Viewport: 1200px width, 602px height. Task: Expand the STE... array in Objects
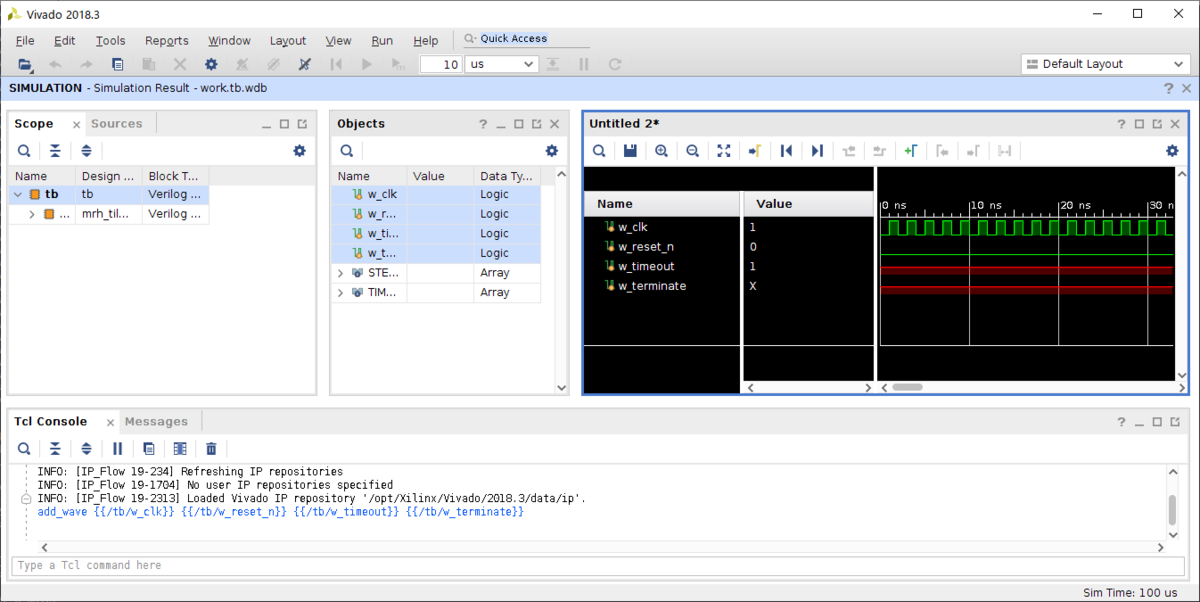[340, 273]
